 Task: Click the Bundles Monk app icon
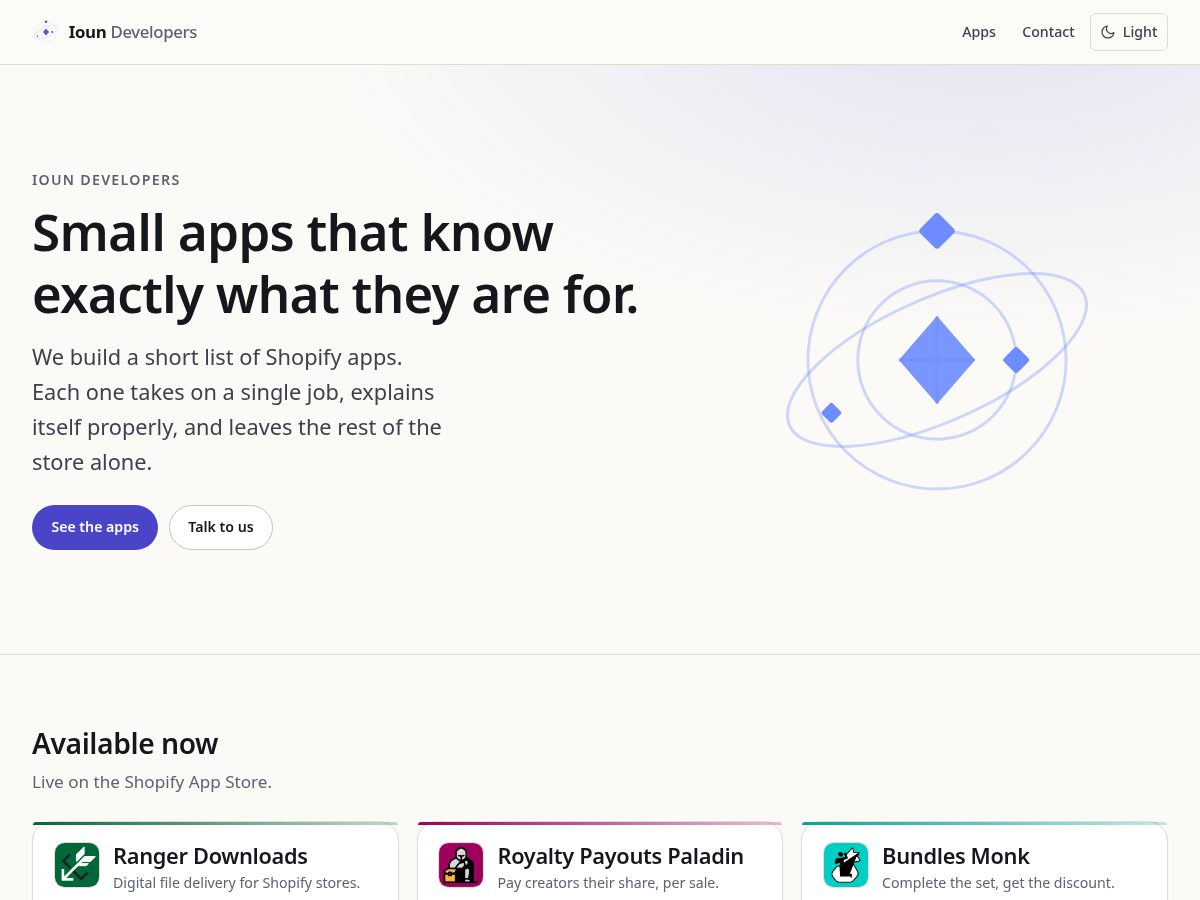(x=846, y=865)
